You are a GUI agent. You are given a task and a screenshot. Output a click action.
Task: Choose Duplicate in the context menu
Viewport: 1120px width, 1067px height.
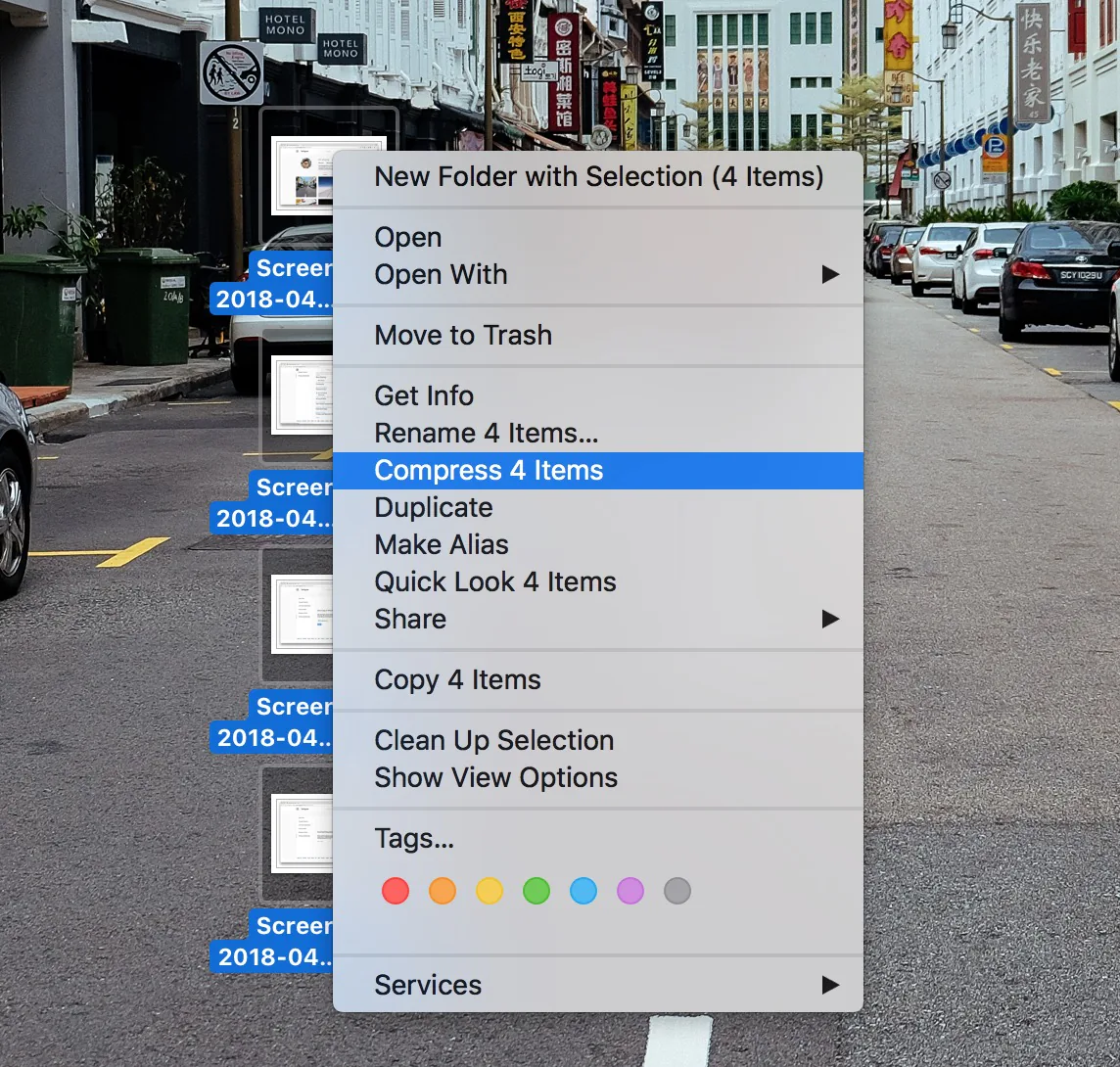(598, 508)
